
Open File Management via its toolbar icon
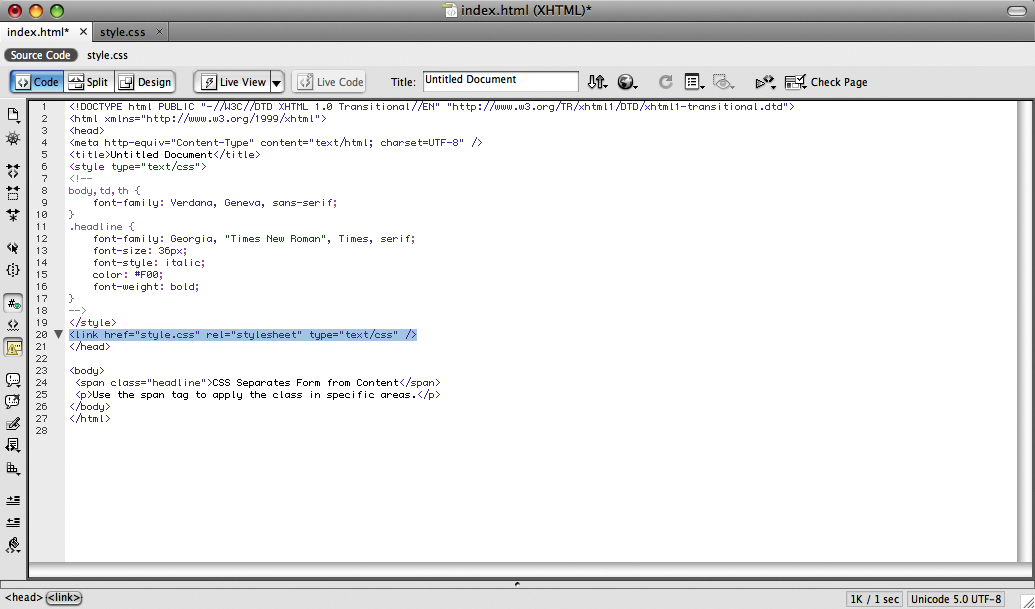(597, 80)
